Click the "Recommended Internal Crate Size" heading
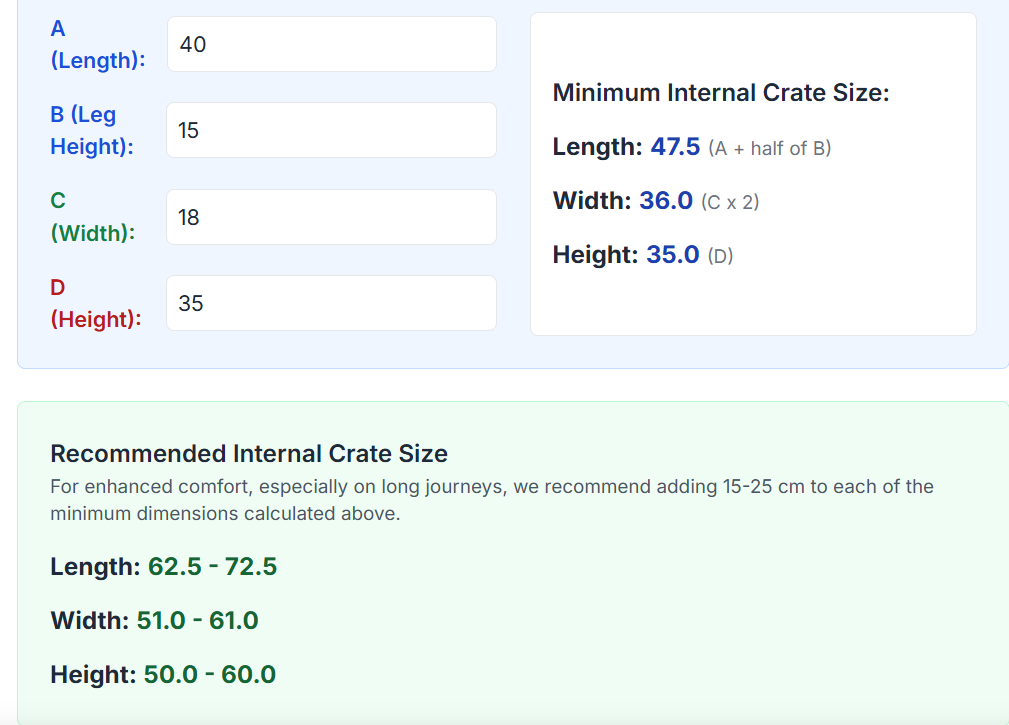The width and height of the screenshot is (1009, 725). (x=249, y=454)
